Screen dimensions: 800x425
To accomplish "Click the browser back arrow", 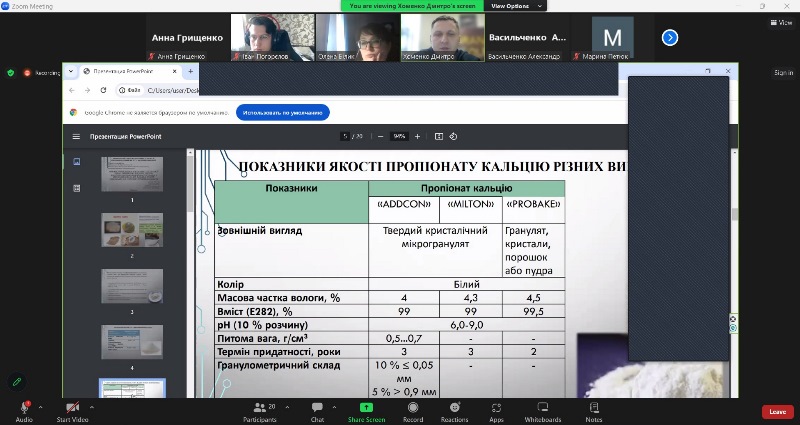I will coord(72,90).
